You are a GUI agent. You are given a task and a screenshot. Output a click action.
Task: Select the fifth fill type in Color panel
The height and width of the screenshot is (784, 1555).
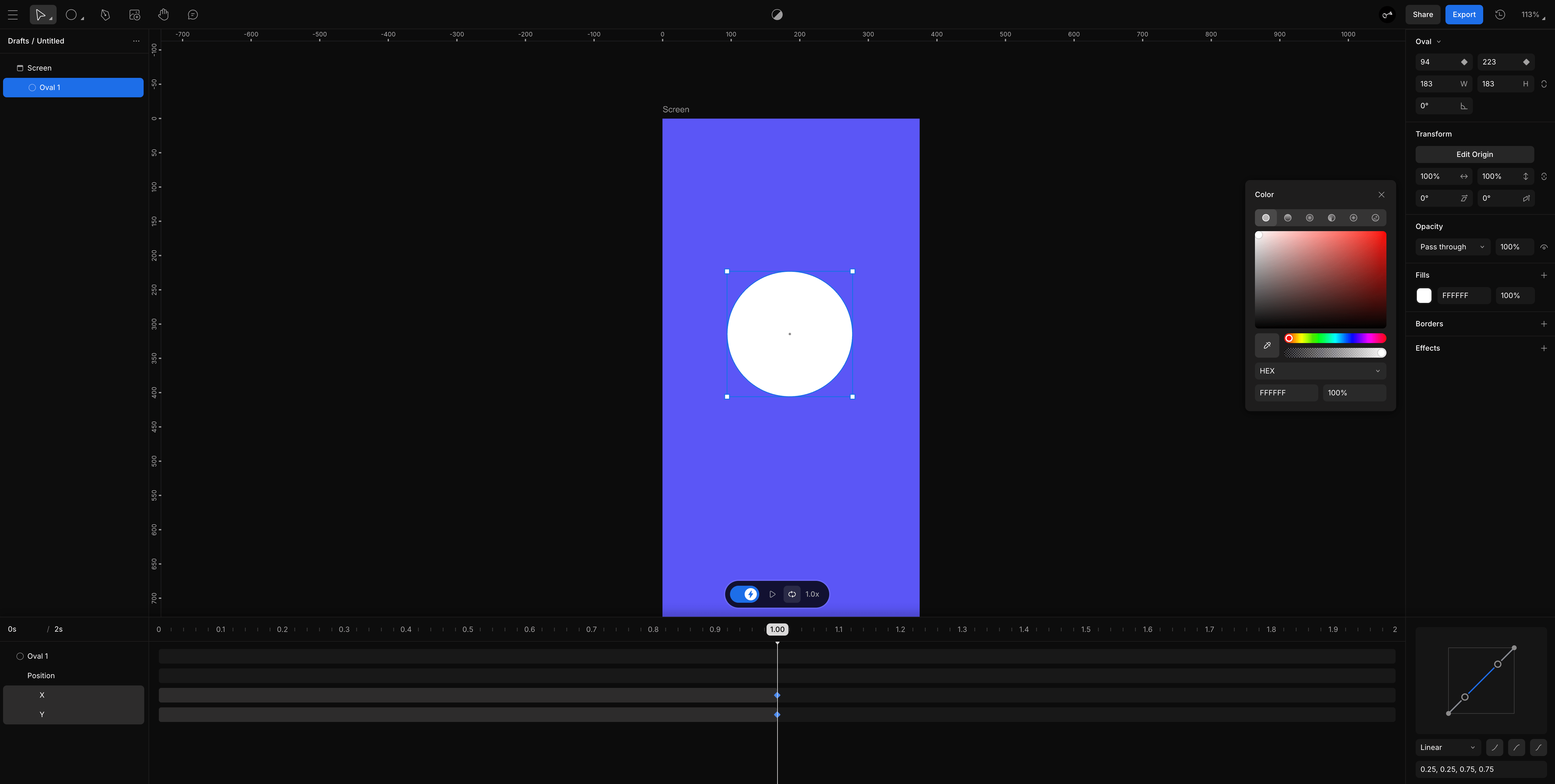[1353, 218]
